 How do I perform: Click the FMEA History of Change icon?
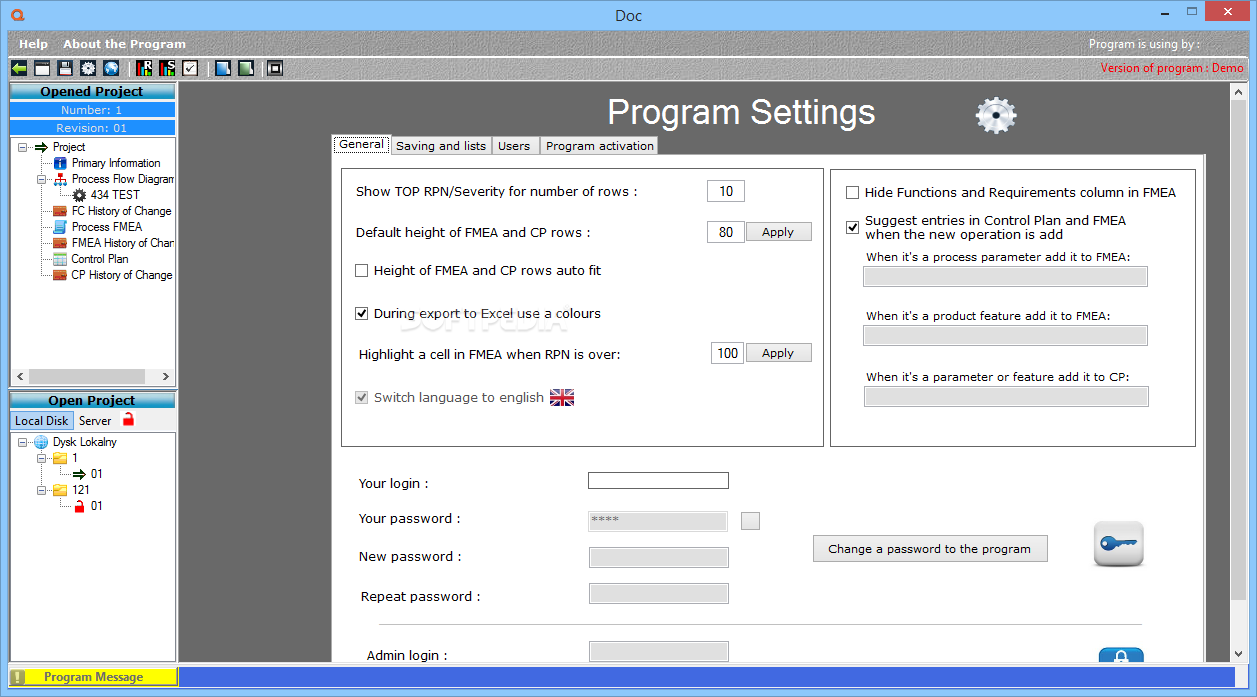(60, 243)
